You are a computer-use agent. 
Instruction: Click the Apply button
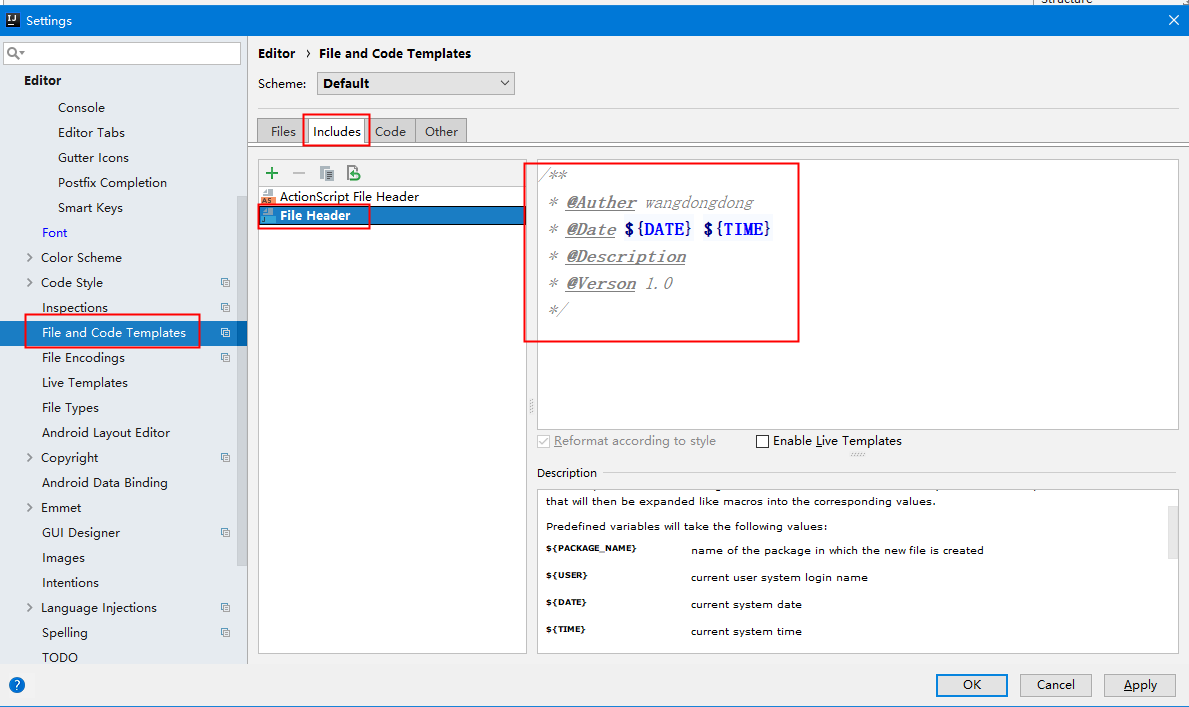(x=1140, y=685)
